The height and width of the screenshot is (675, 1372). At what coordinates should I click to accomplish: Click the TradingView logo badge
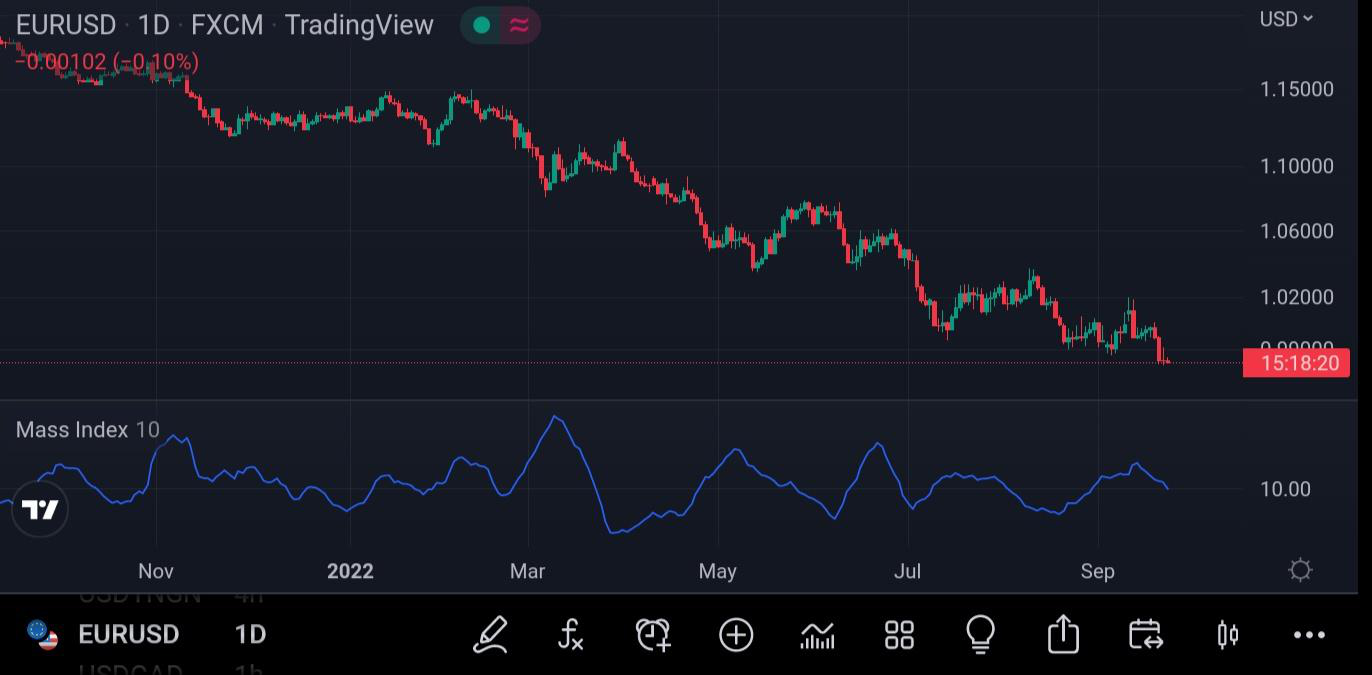40,510
